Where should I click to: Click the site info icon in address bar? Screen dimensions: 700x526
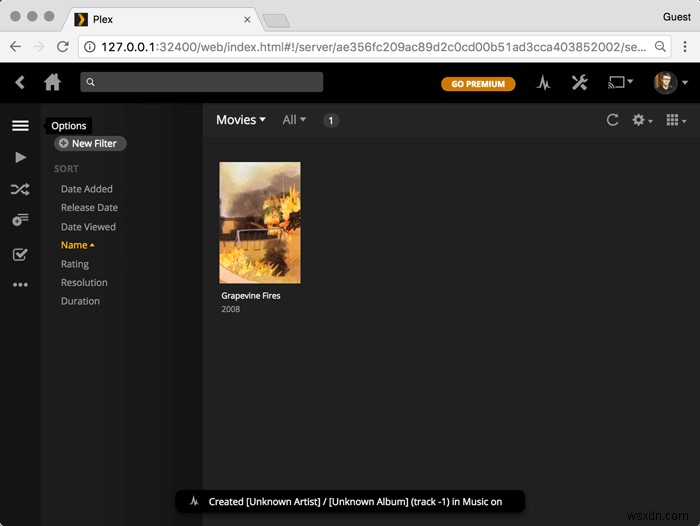[90, 47]
